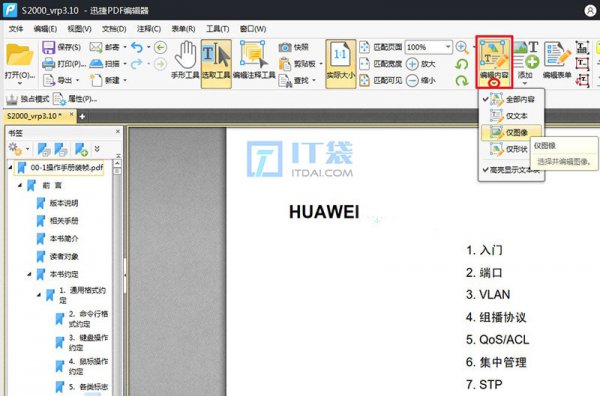600x396 pixels.
Task: Select 仅文本 (Text only) option
Action: pos(511,116)
